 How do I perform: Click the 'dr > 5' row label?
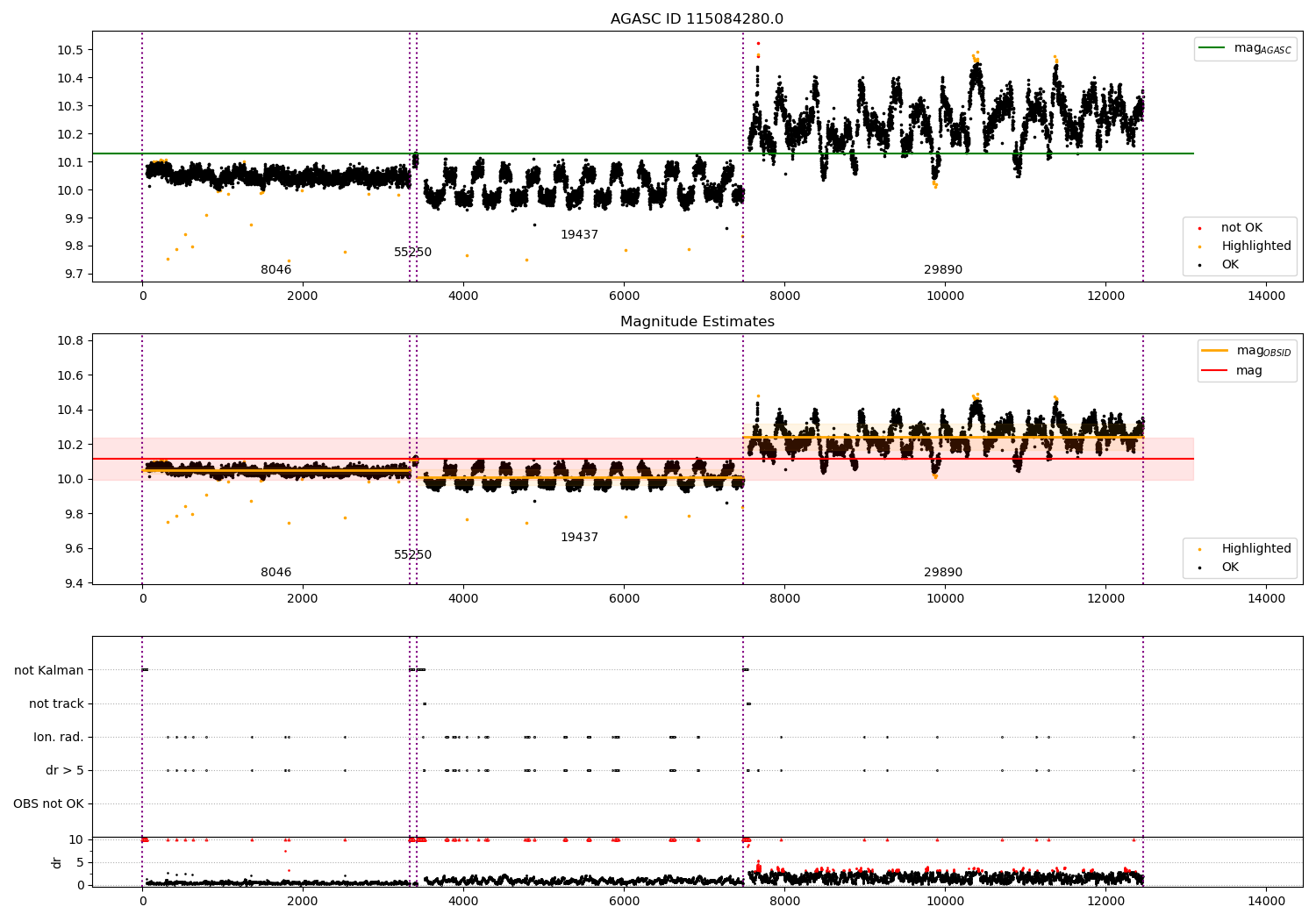click(x=65, y=771)
